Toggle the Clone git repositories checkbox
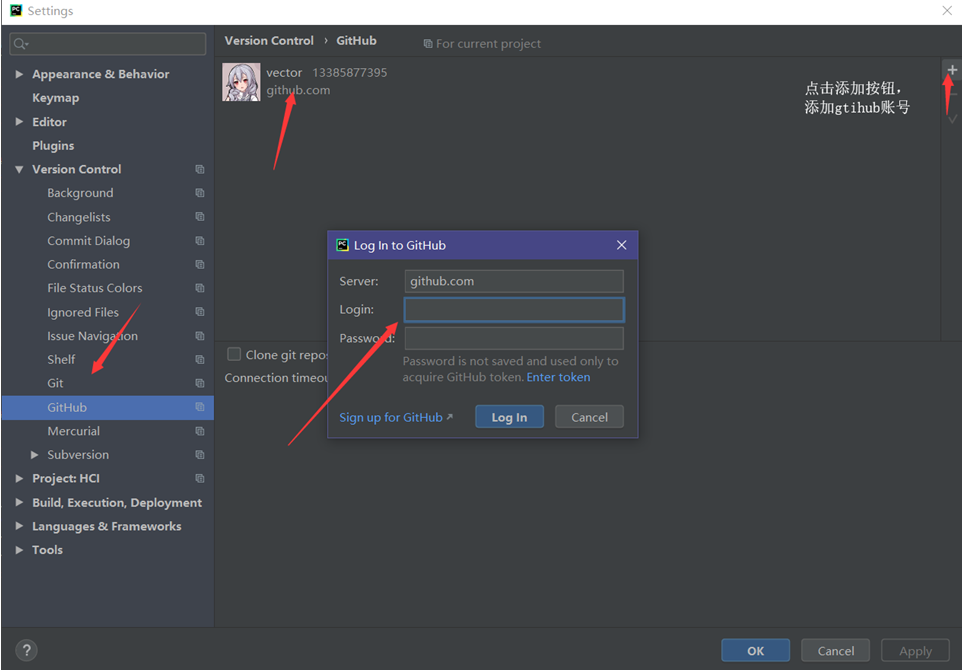 coord(234,354)
